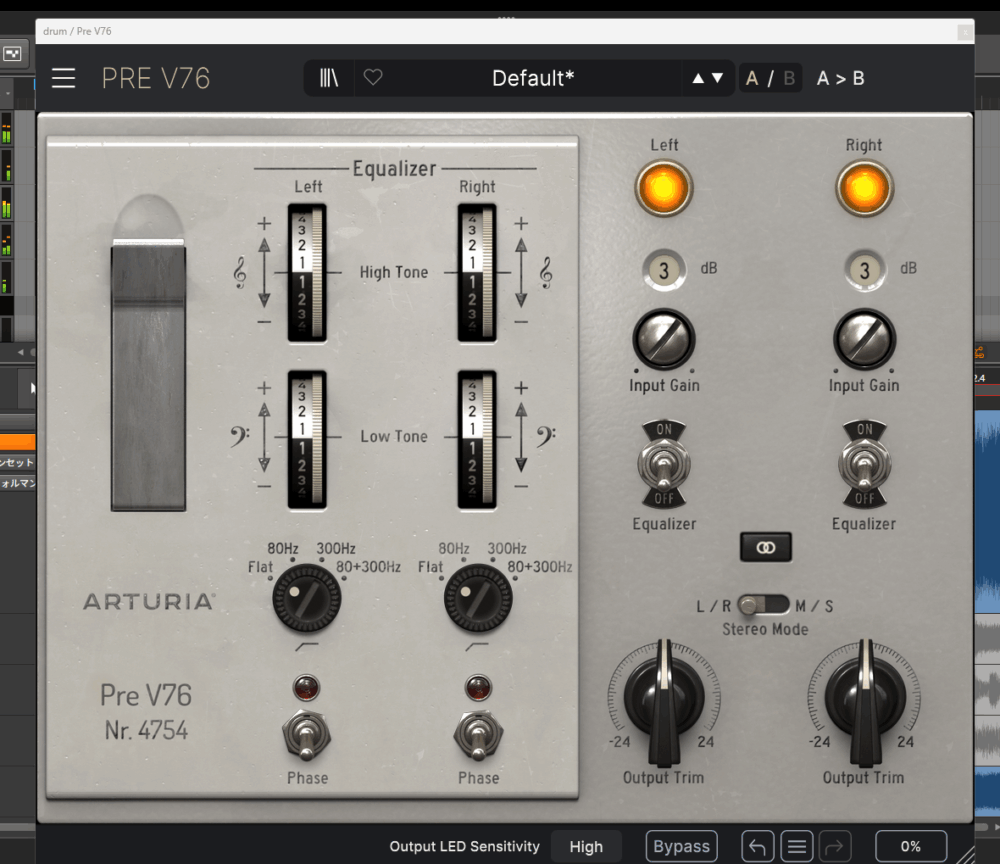Click the window resize handle in the corner
The image size is (1000, 864).
[x=965, y=854]
